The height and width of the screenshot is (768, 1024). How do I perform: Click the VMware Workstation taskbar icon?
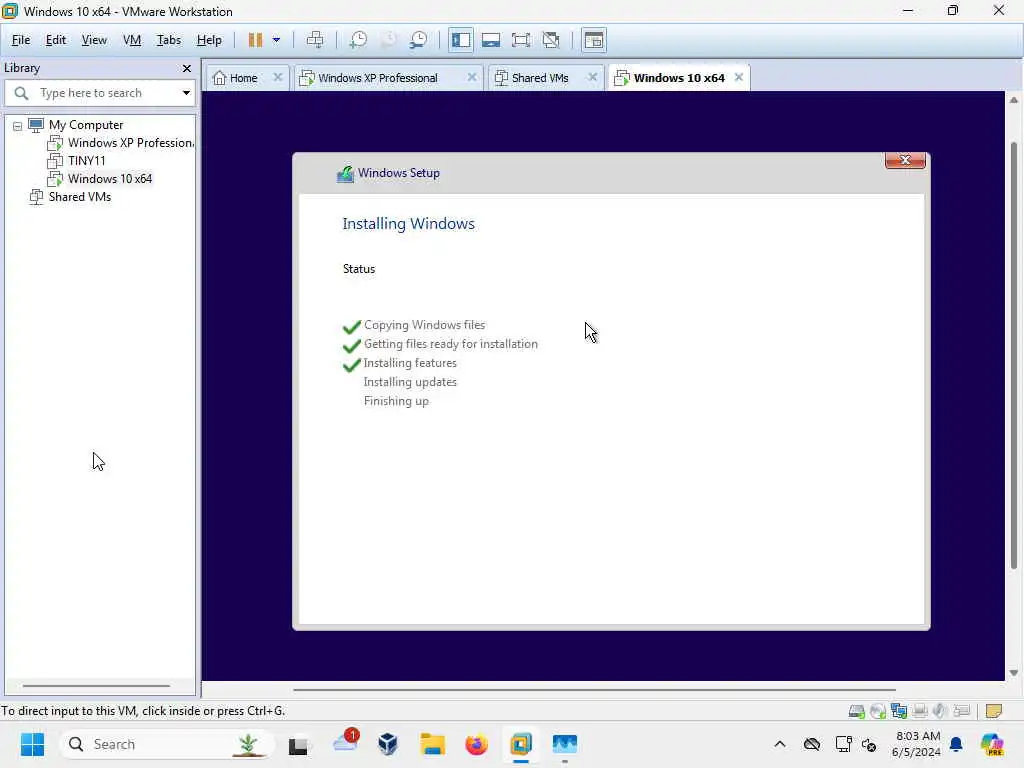[521, 744]
